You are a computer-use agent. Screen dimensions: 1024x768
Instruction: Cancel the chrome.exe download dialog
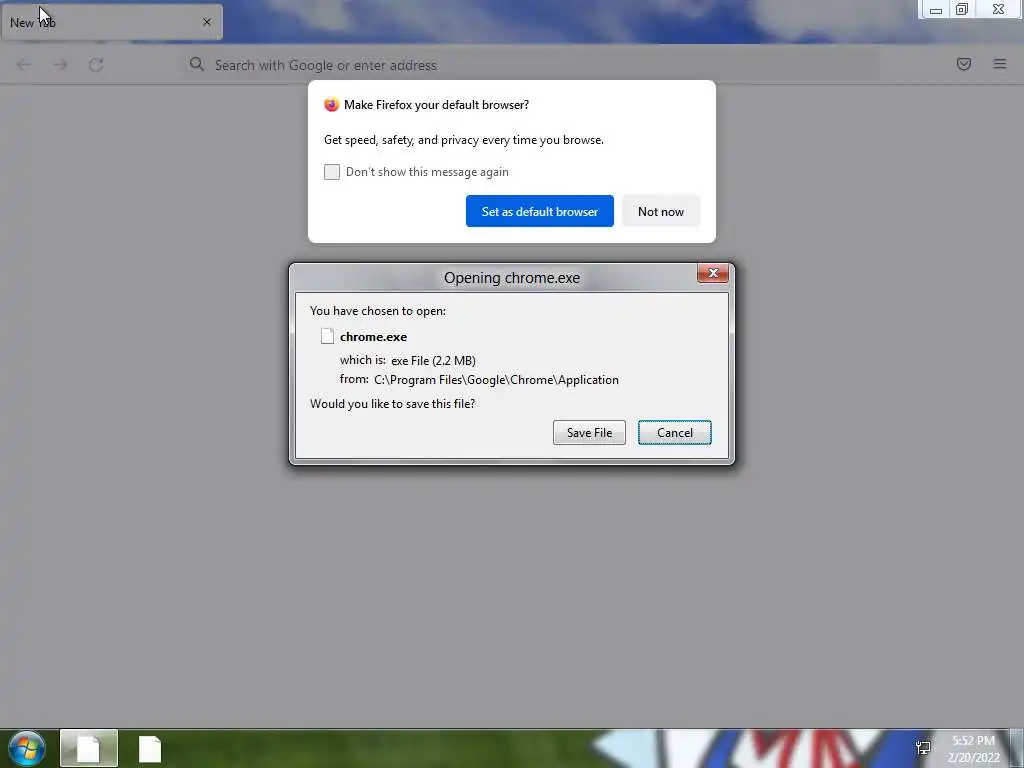(675, 432)
